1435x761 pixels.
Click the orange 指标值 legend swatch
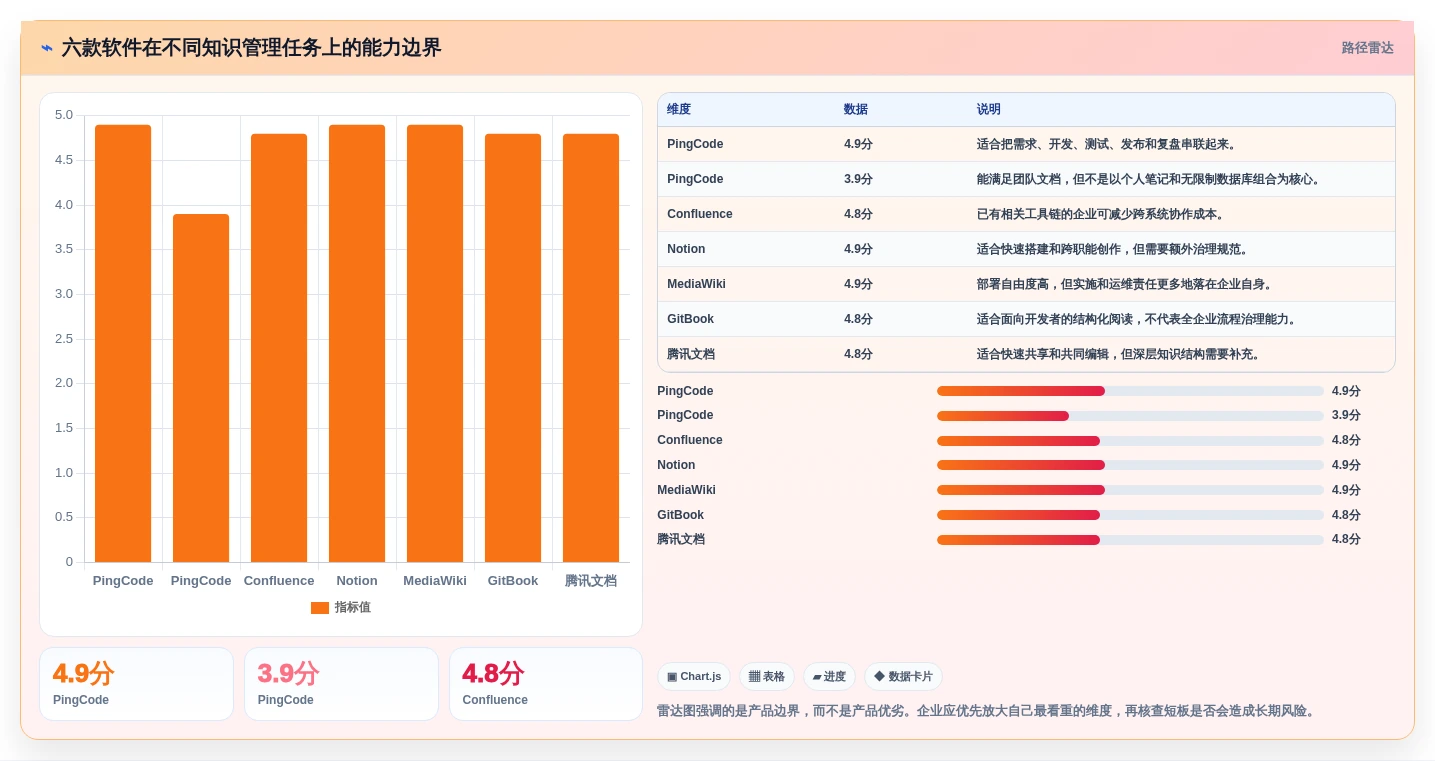tap(320, 608)
